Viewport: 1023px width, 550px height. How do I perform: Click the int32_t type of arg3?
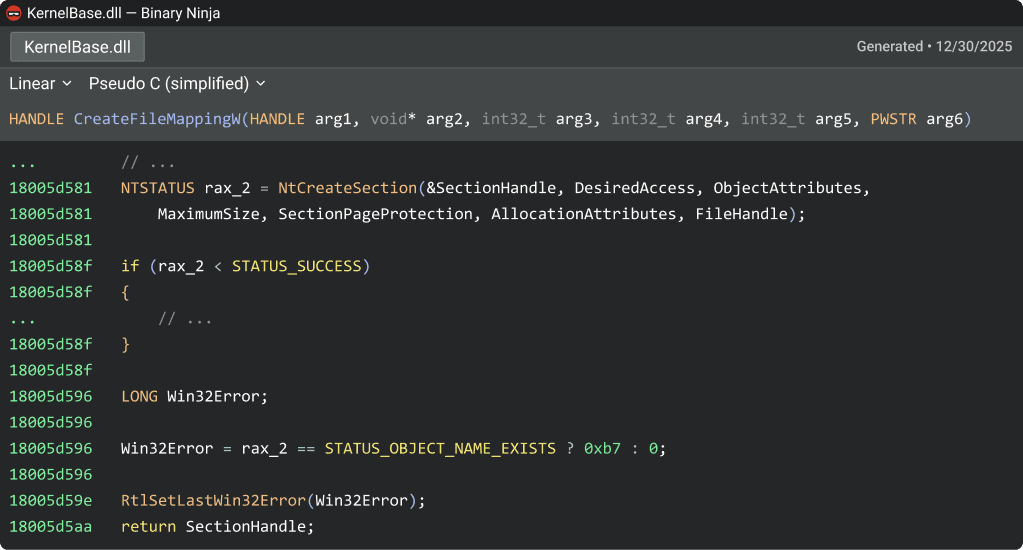[x=513, y=119]
